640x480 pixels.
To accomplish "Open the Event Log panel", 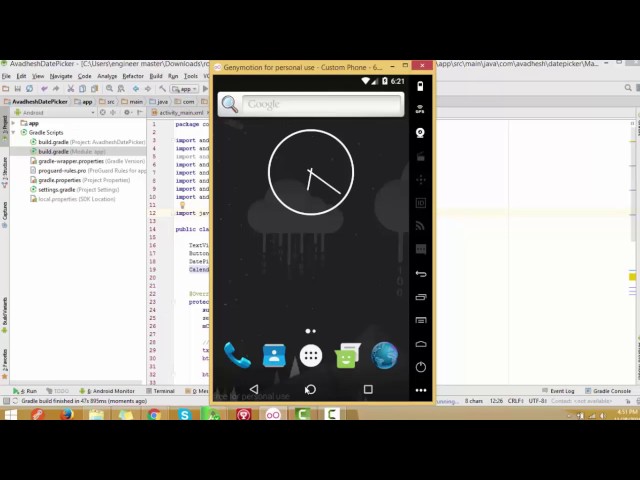I will (558, 391).
